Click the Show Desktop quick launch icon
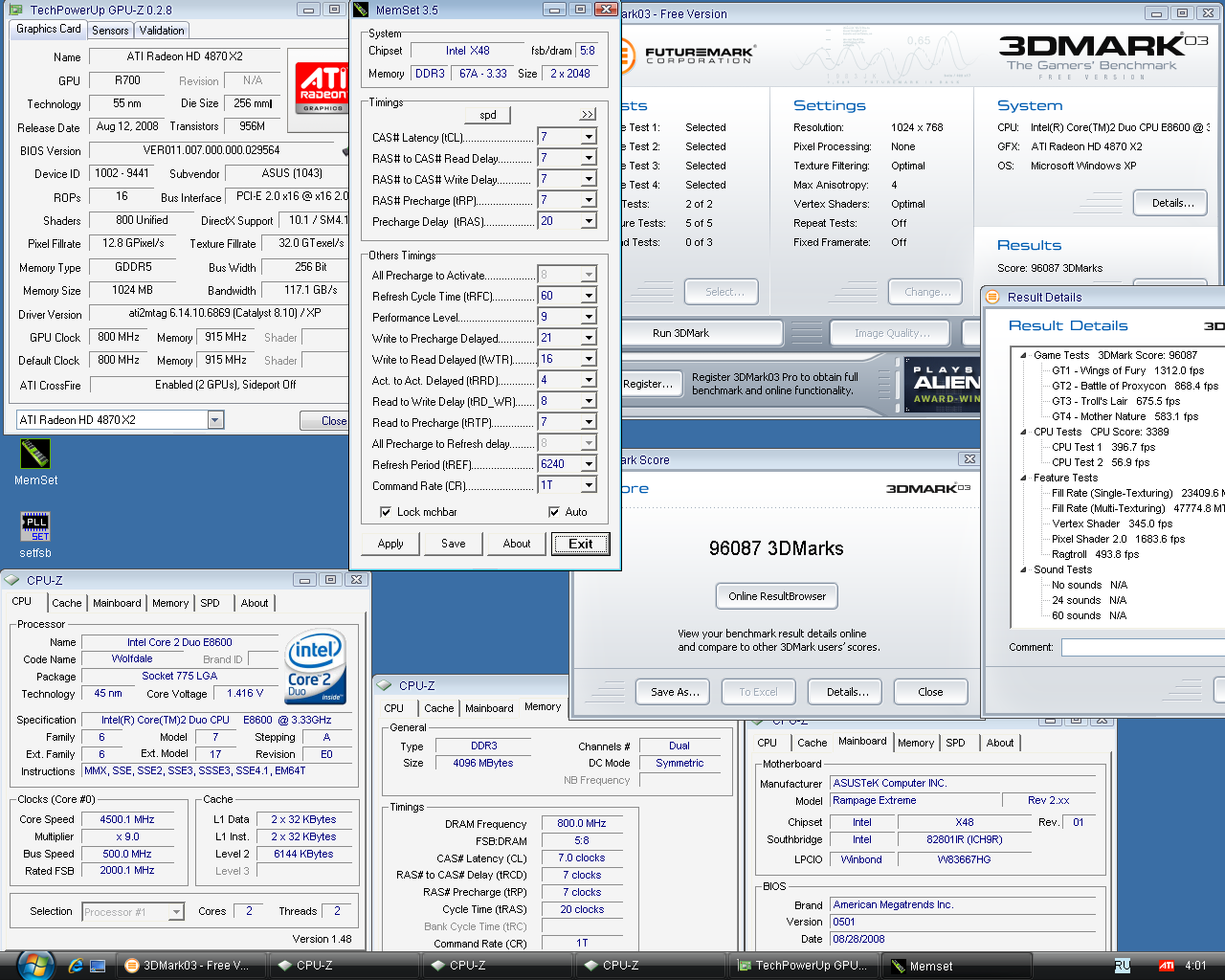1225x980 pixels. point(98,966)
